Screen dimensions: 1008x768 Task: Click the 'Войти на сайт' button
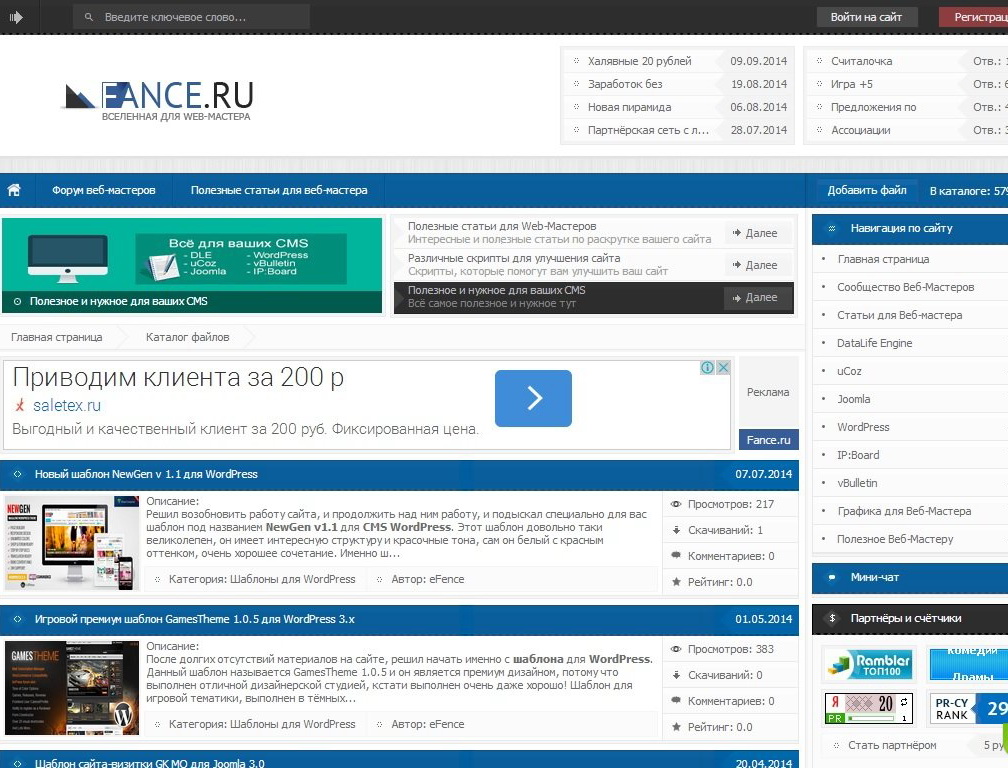866,17
